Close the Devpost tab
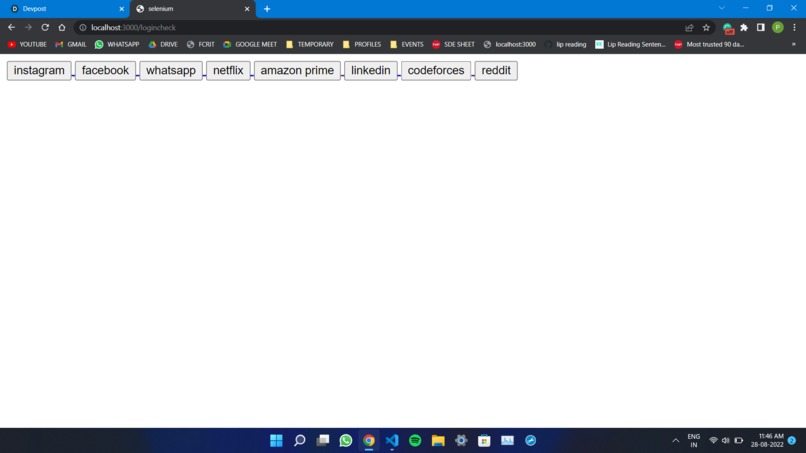806x453 pixels. click(x=122, y=9)
